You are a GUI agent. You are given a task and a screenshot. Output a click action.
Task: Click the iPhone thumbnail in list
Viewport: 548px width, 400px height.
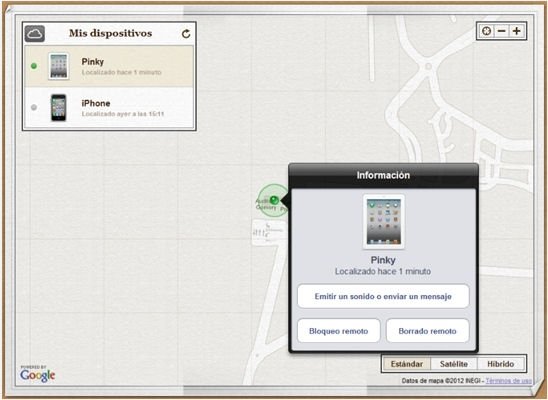pyautogui.click(x=58, y=108)
